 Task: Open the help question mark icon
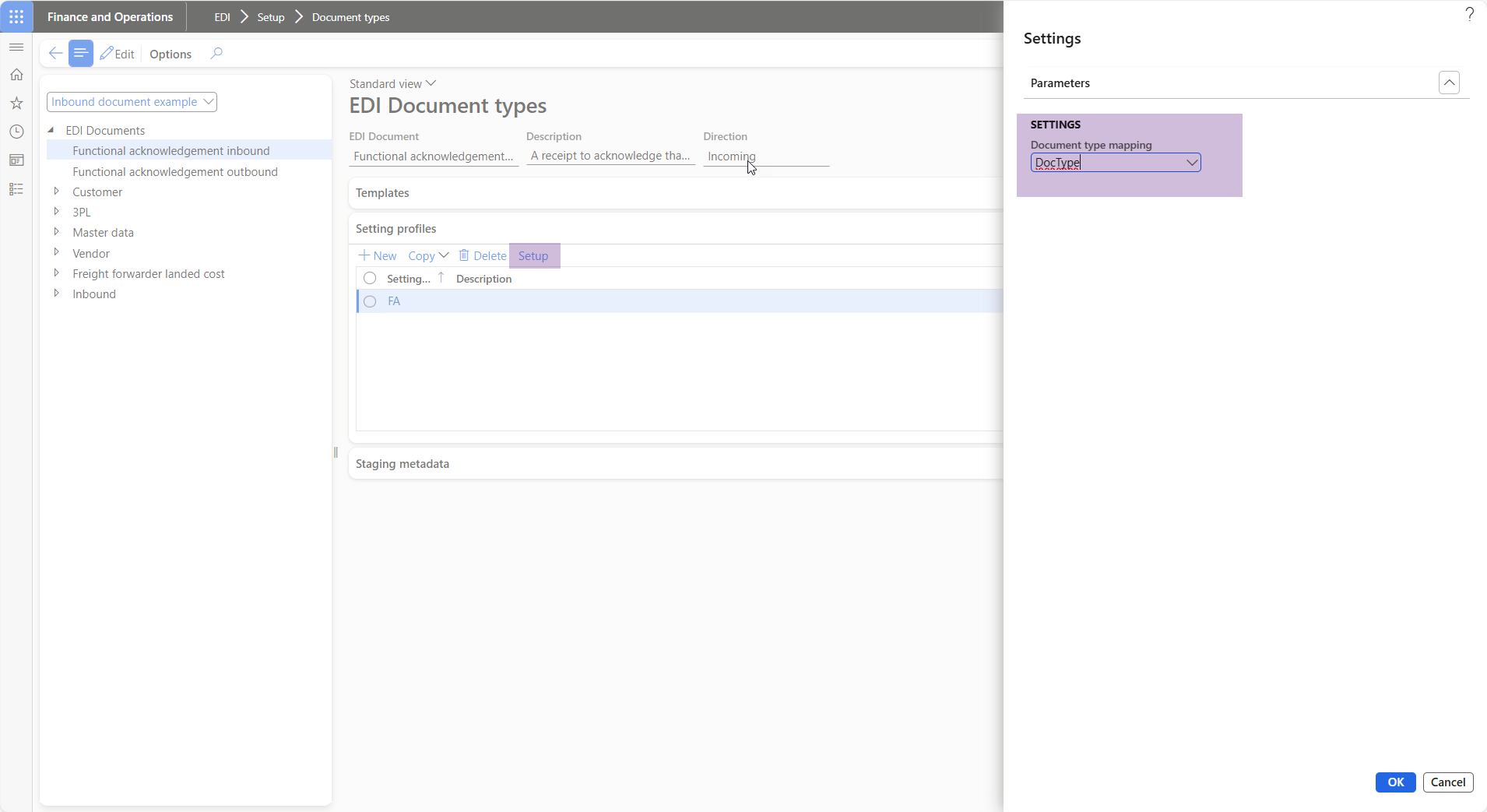click(x=1469, y=14)
